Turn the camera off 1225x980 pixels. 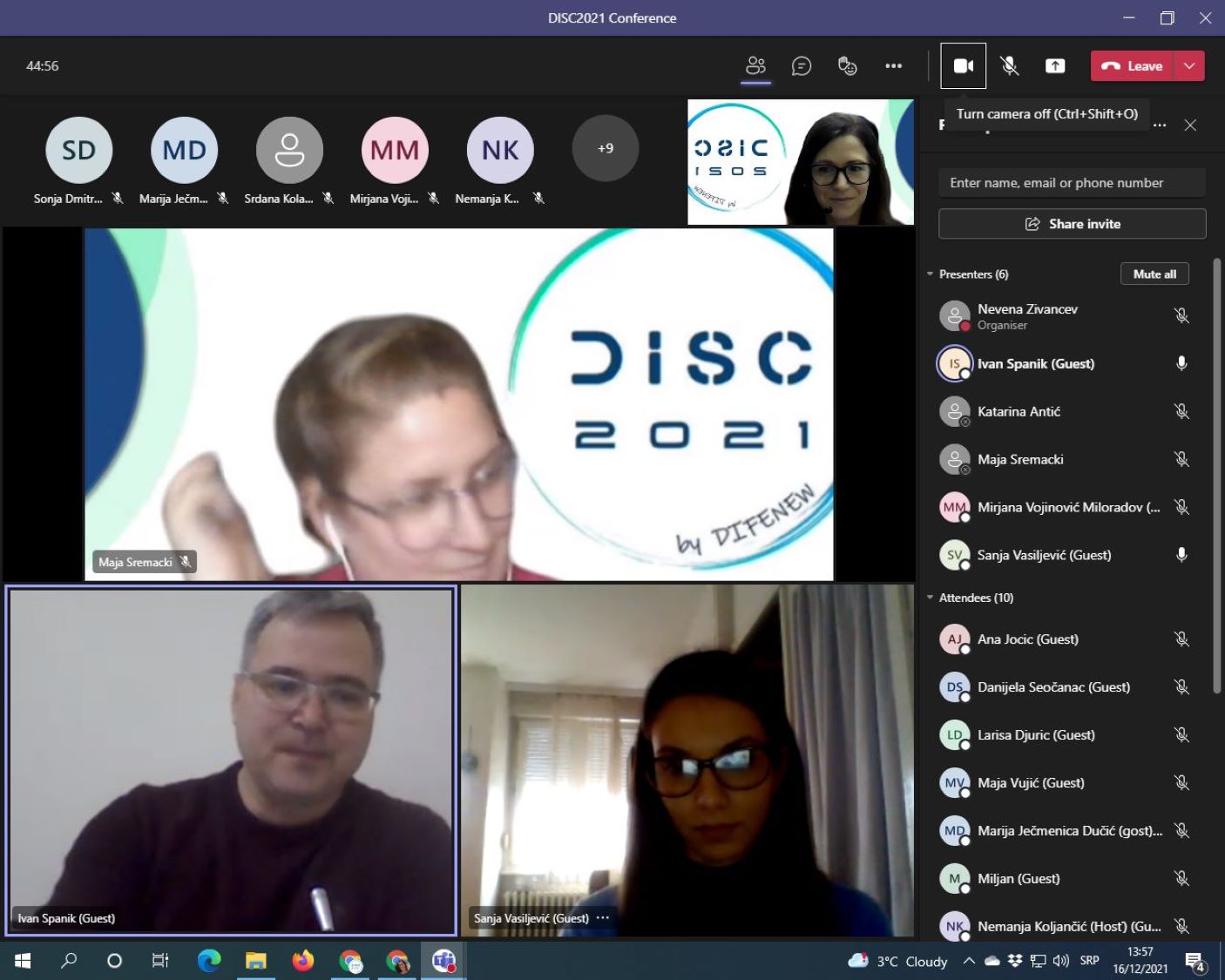(x=963, y=66)
